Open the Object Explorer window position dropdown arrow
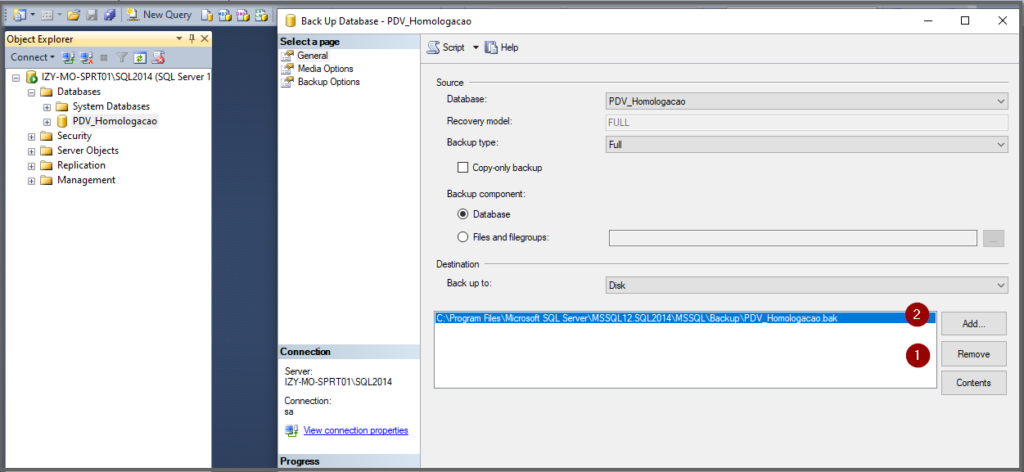The height and width of the screenshot is (472, 1024). 181,39
